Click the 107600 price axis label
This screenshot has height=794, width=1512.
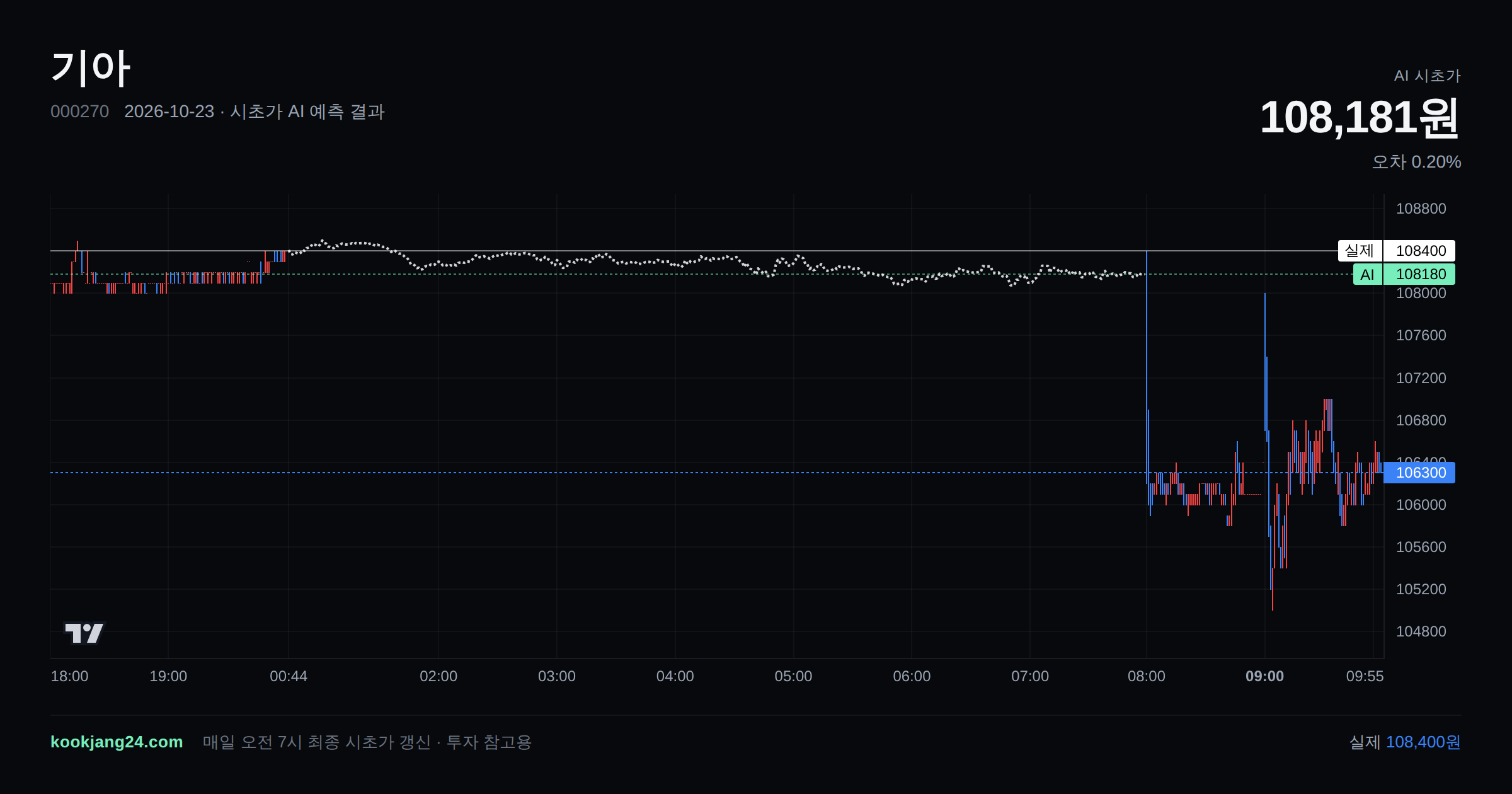(x=1421, y=335)
